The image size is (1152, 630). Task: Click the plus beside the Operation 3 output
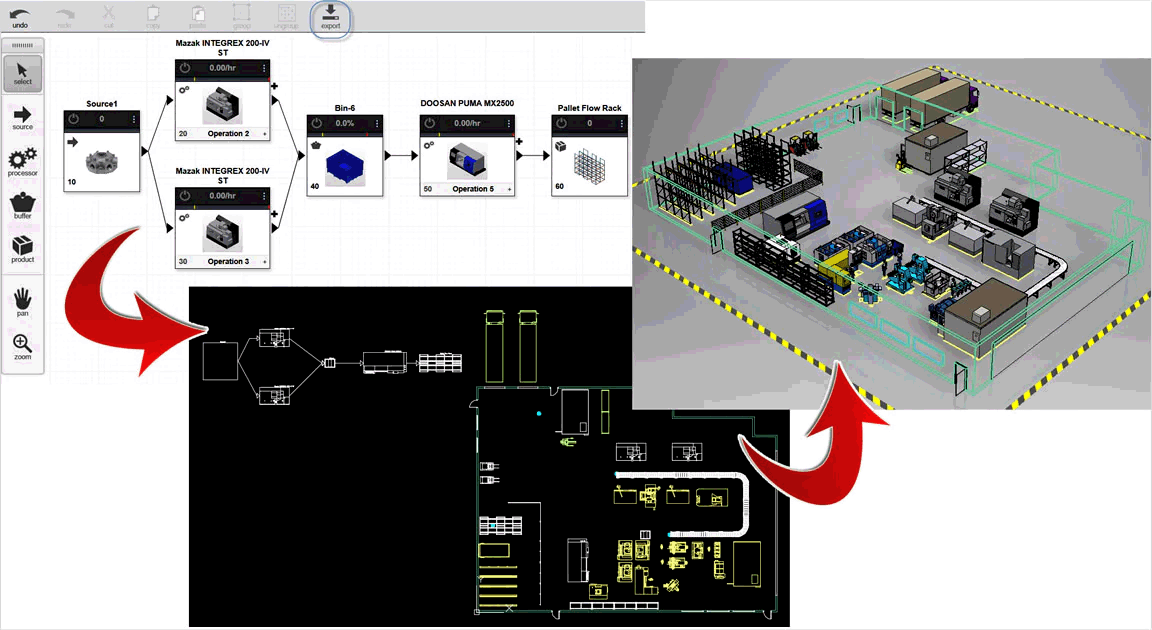pyautogui.click(x=275, y=214)
